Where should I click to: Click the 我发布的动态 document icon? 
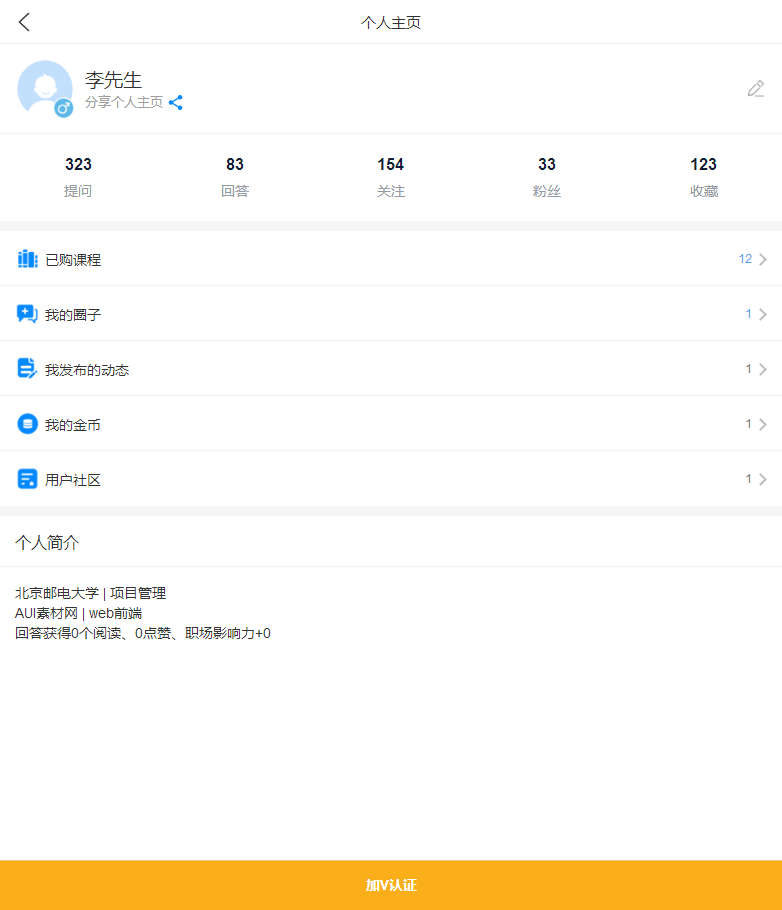(x=27, y=369)
